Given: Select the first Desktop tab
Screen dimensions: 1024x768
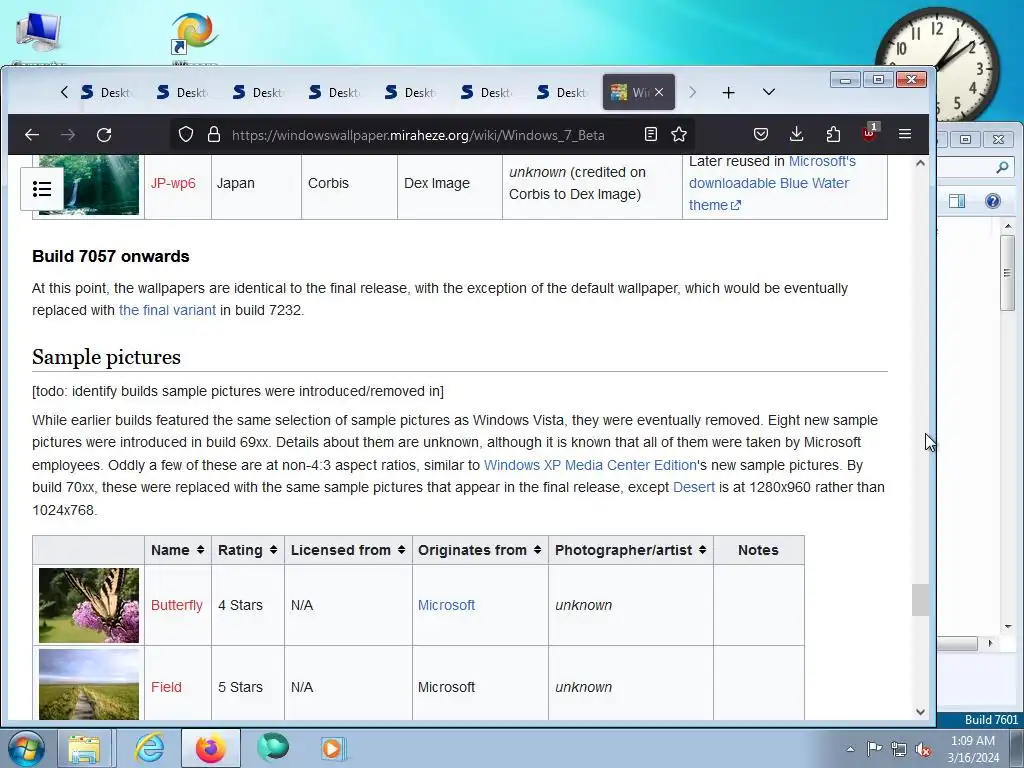Looking at the screenshot, I should coord(106,93).
